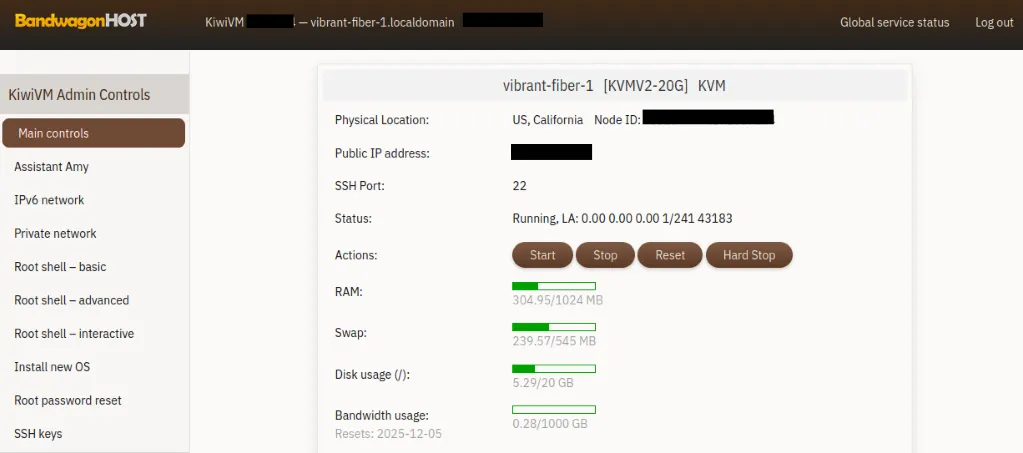The width and height of the screenshot is (1023, 453).
Task: Open Root shell – interactive
Action: (x=74, y=334)
